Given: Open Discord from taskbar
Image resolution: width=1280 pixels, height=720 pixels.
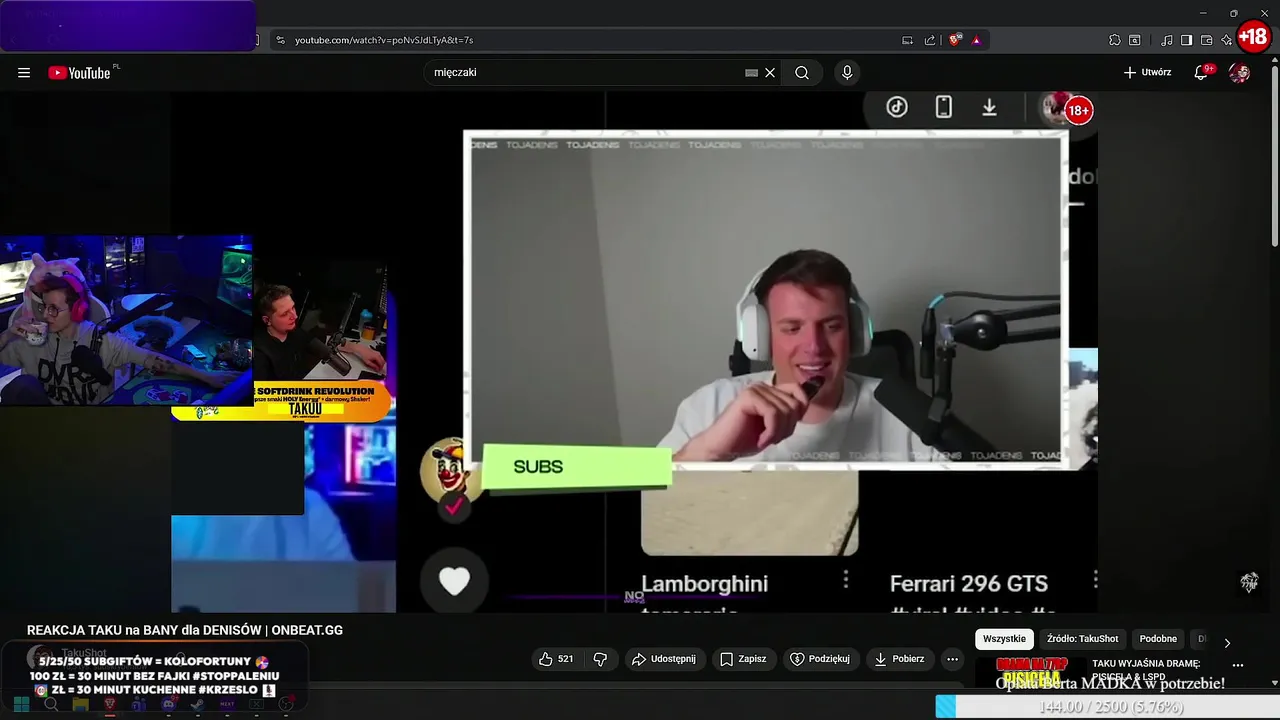Looking at the screenshot, I should (x=168, y=705).
